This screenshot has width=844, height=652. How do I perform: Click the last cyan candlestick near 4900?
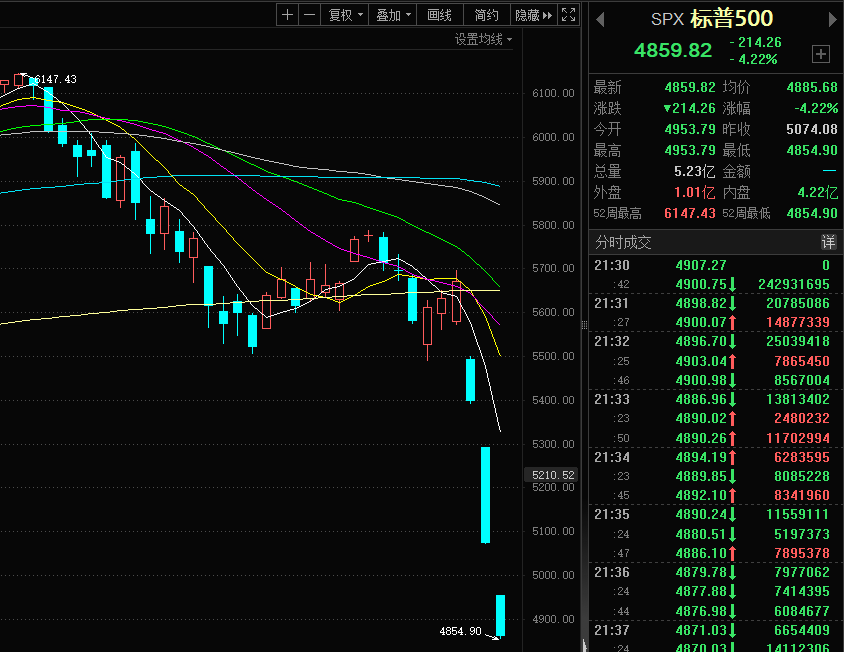coord(500,615)
